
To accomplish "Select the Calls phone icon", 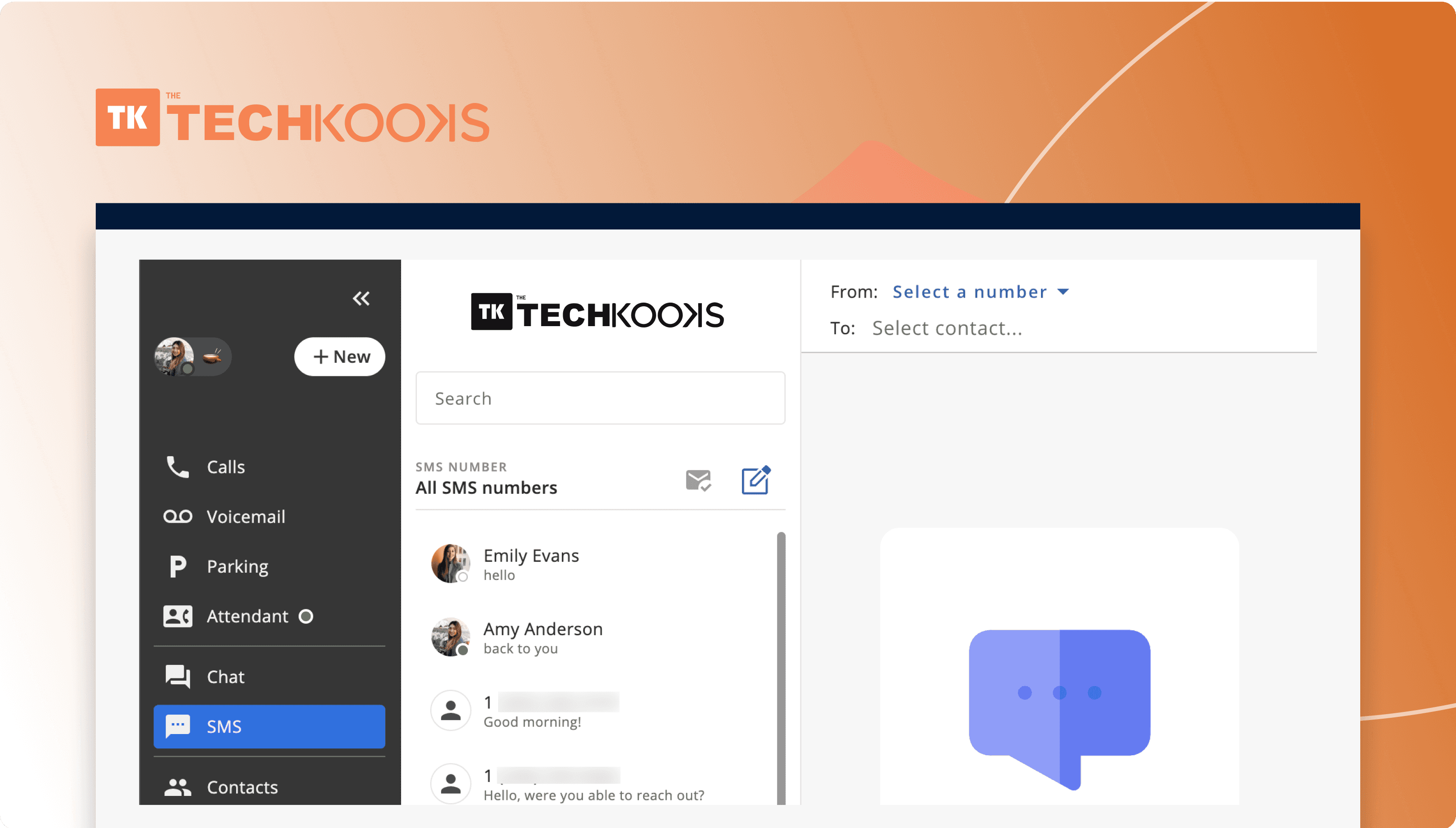I will pos(177,466).
